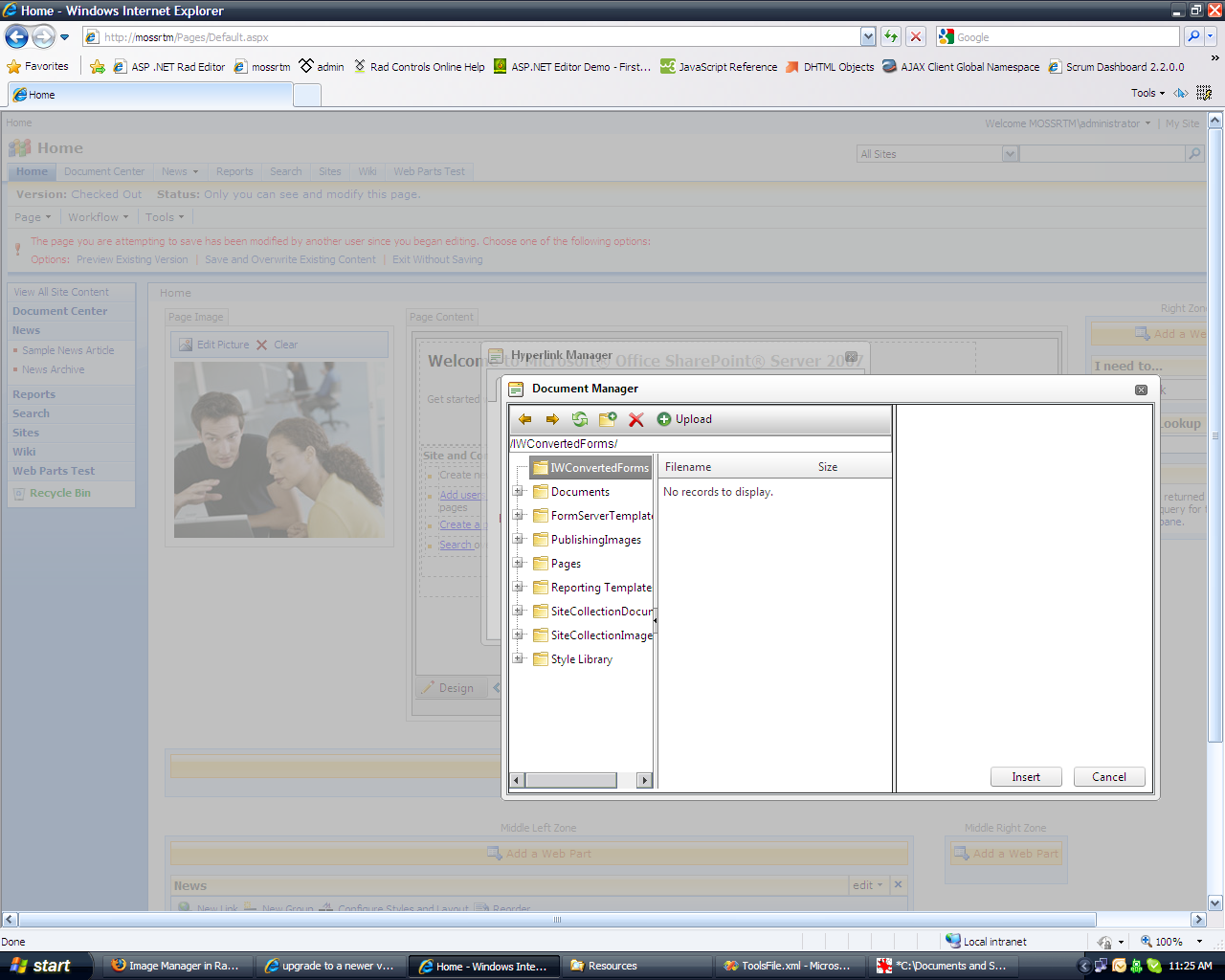
Task: Switch to Image Manager taskbar window
Action: 176,966
